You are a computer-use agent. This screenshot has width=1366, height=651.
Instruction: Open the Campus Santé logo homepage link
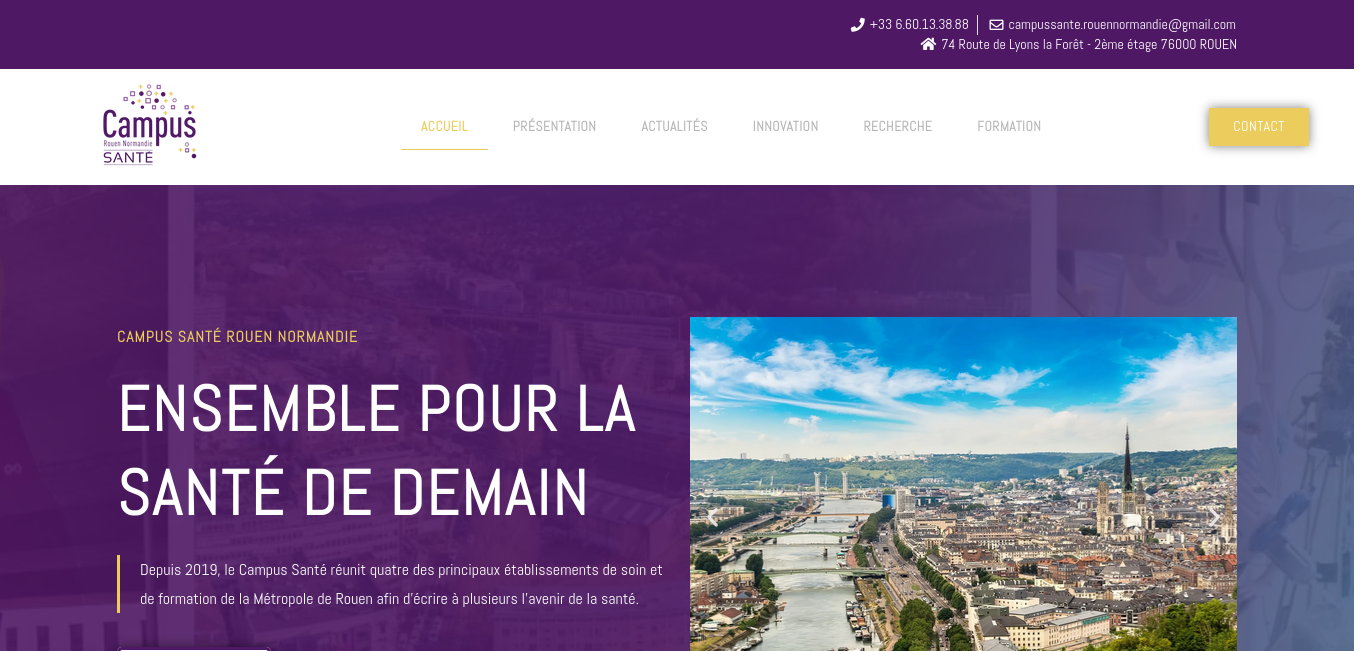150,125
